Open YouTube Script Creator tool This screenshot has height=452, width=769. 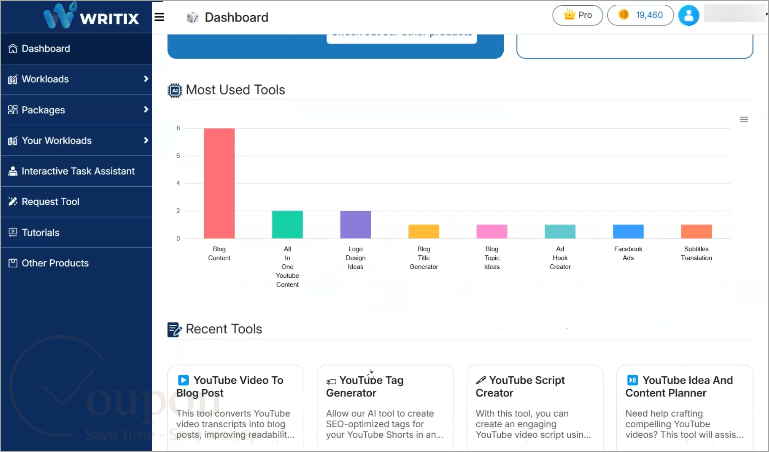[x=535, y=408]
